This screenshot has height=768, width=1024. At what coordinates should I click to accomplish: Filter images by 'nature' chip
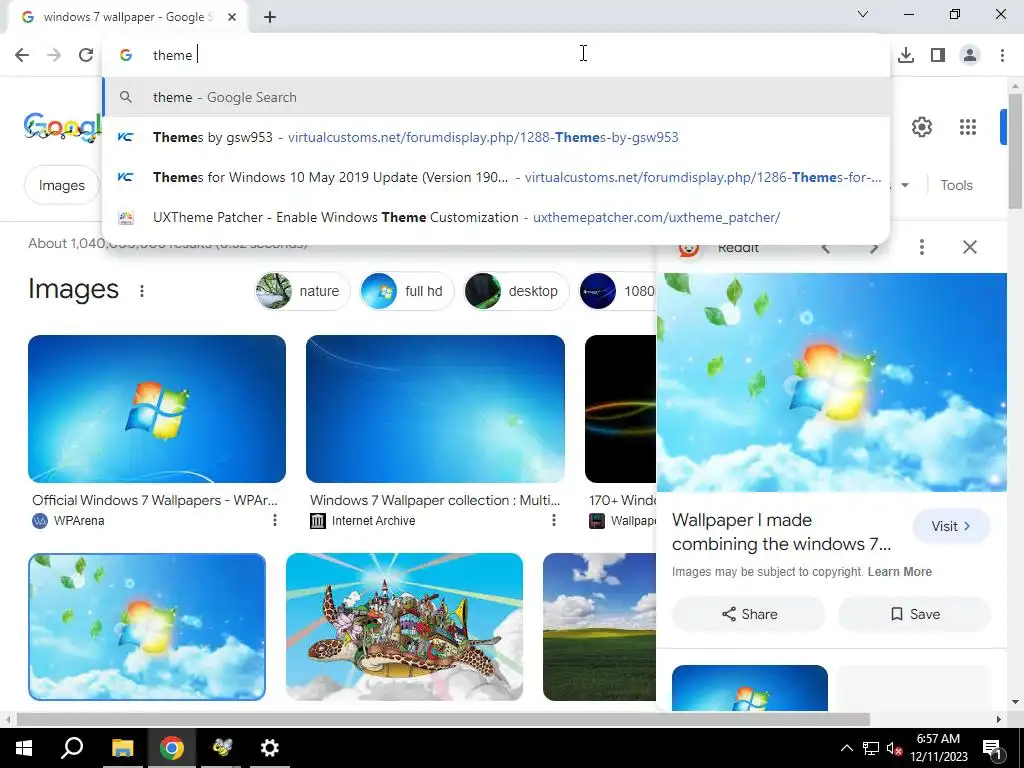(x=302, y=291)
